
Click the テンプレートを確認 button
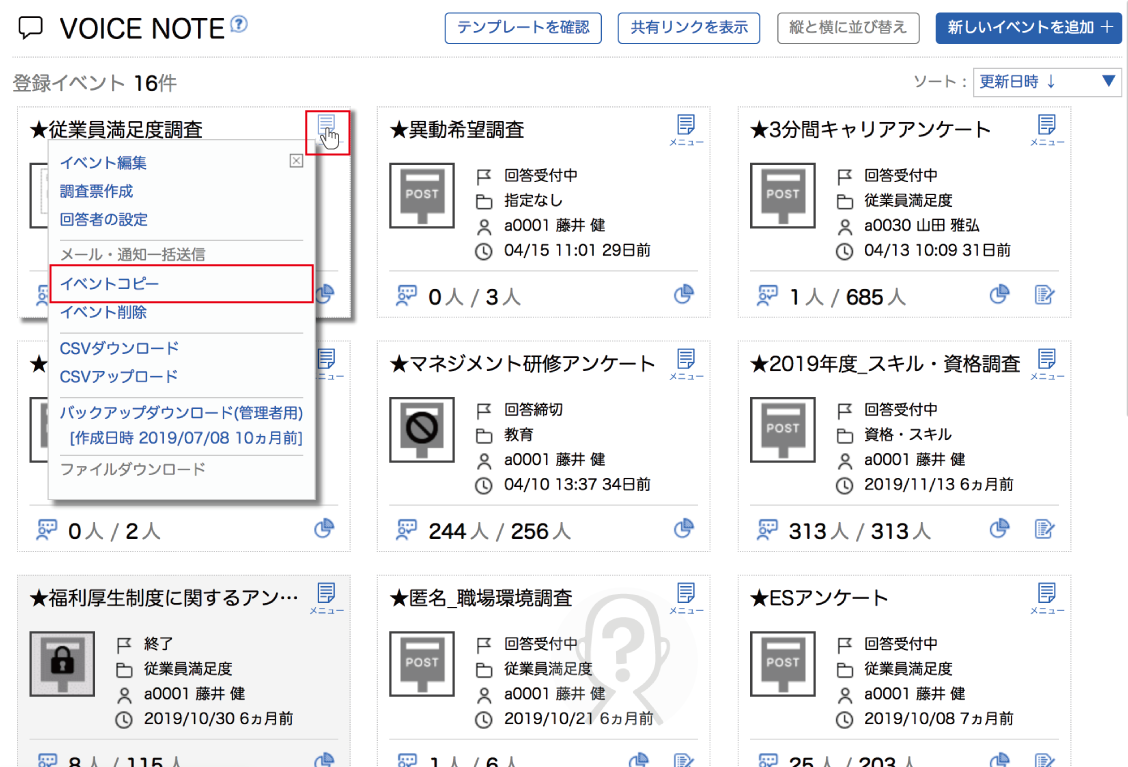point(523,28)
